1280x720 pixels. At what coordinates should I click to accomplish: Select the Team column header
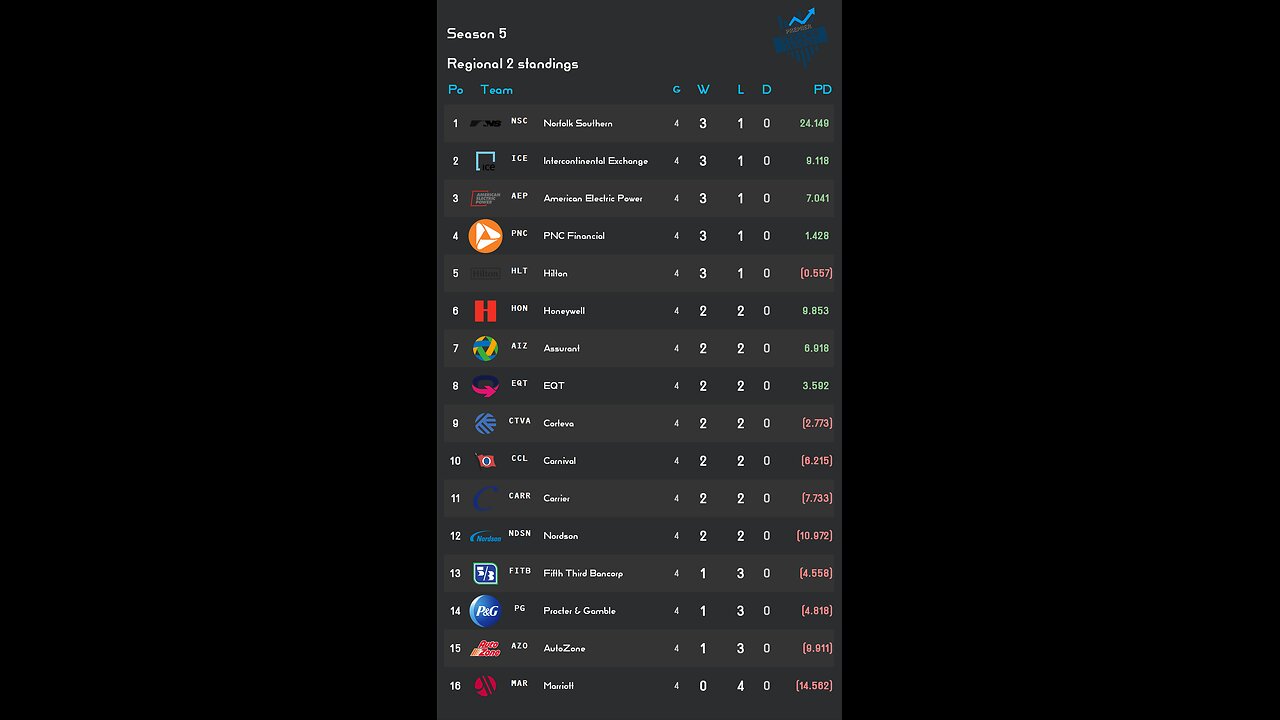pos(496,90)
